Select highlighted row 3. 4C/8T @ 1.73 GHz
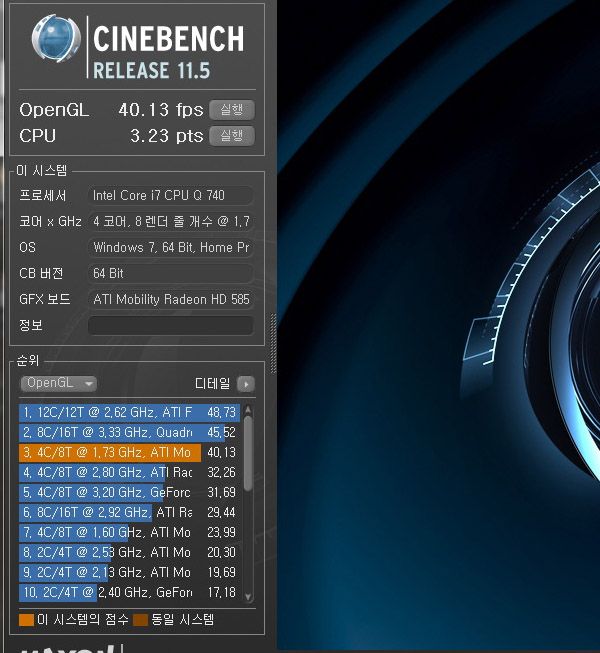This screenshot has width=600, height=653. pyautogui.click(x=129, y=452)
